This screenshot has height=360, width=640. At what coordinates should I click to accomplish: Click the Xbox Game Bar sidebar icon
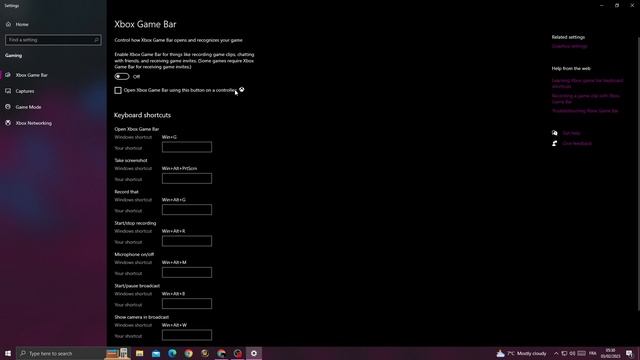coord(8,75)
